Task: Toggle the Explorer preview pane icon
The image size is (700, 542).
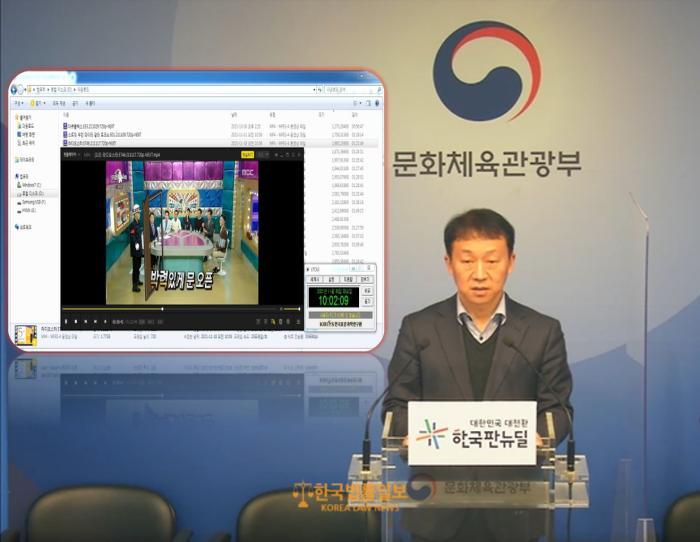Action: [368, 103]
